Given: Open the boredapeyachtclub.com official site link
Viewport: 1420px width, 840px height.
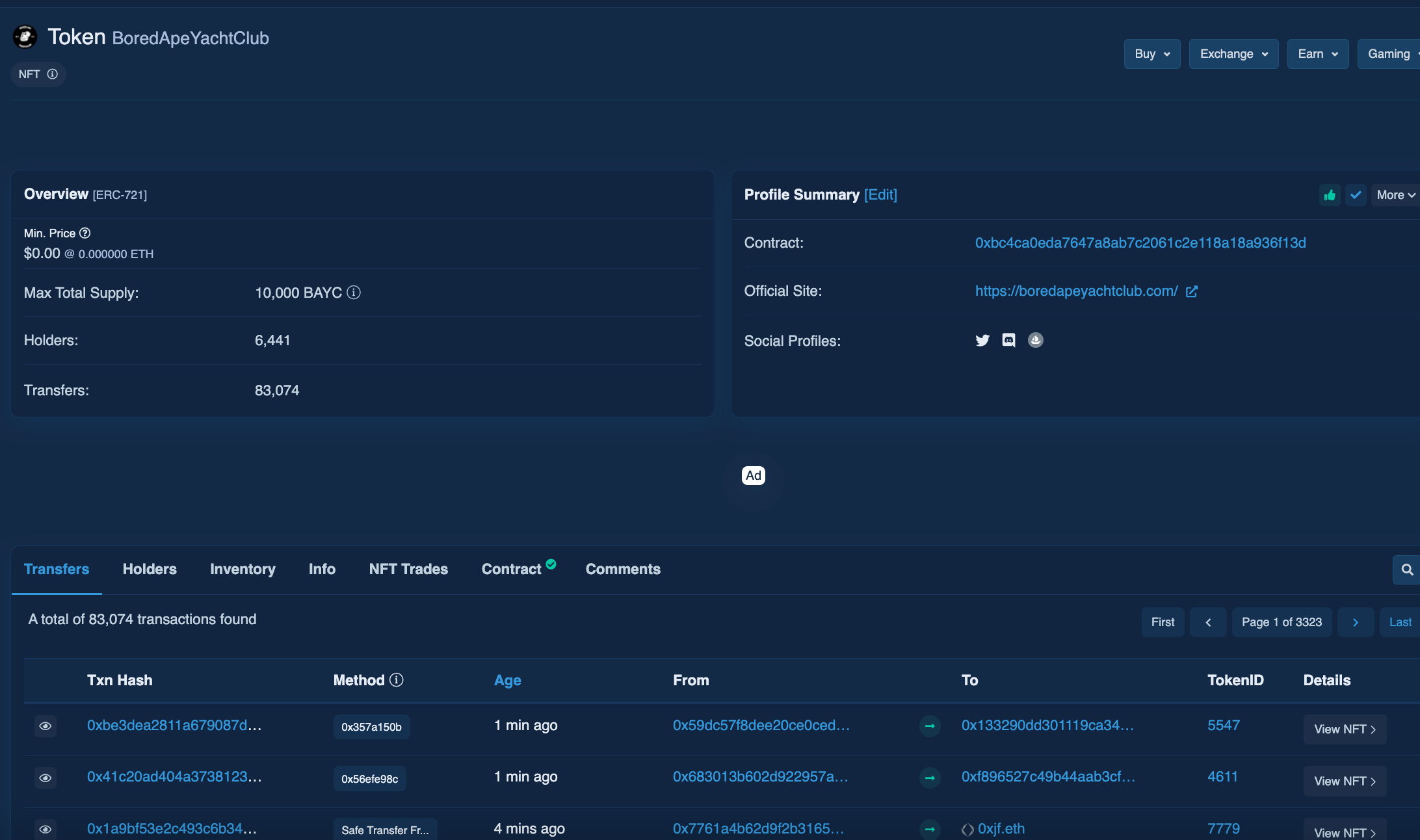Looking at the screenshot, I should pos(1077,291).
